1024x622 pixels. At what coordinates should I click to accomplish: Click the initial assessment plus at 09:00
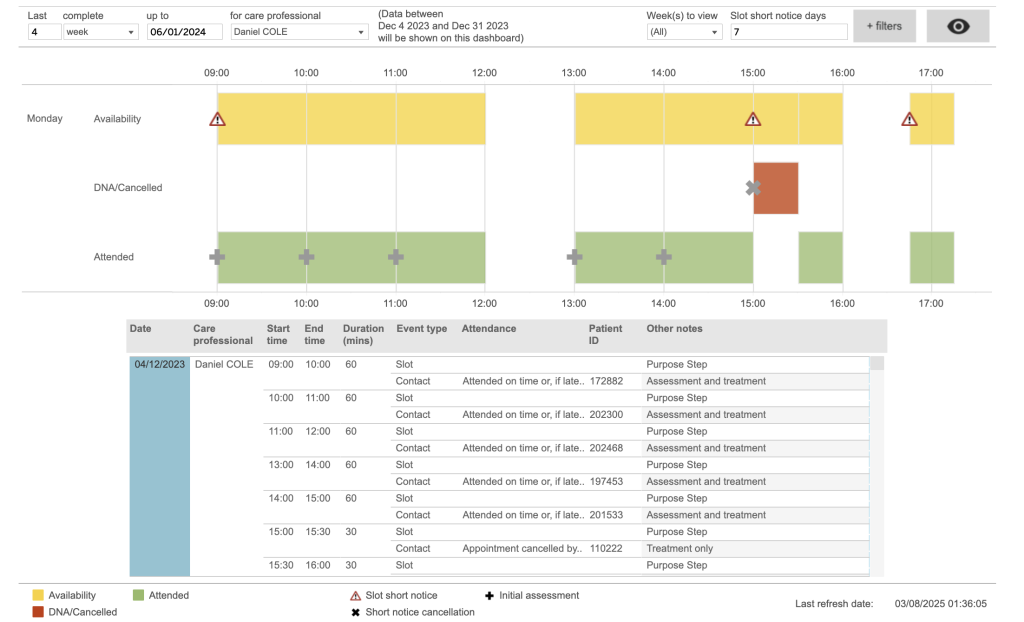217,257
